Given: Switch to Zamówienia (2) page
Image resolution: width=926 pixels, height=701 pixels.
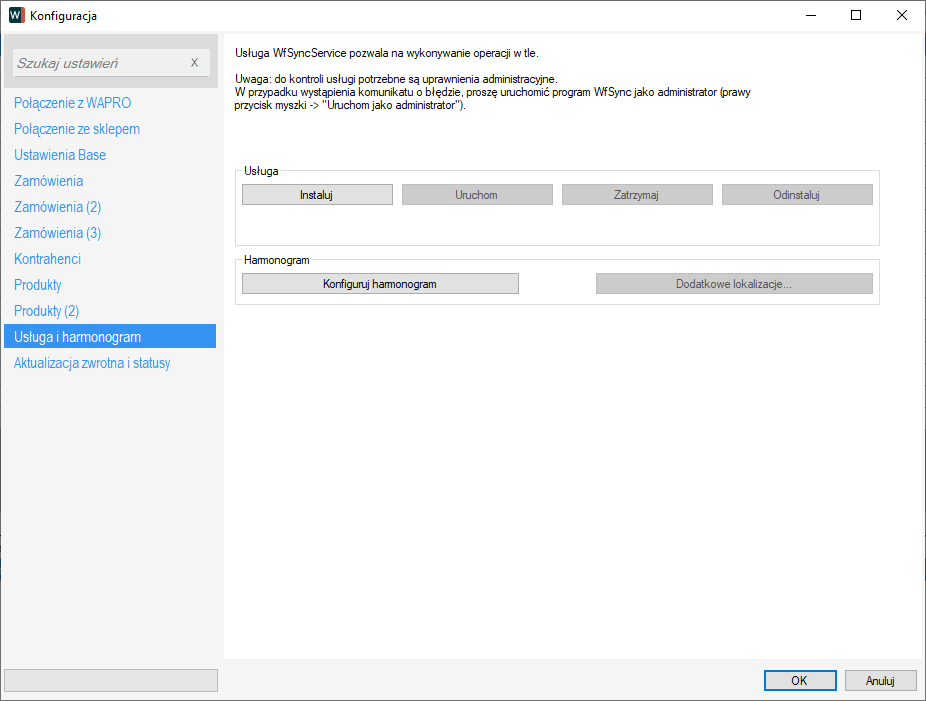Looking at the screenshot, I should 57,207.
